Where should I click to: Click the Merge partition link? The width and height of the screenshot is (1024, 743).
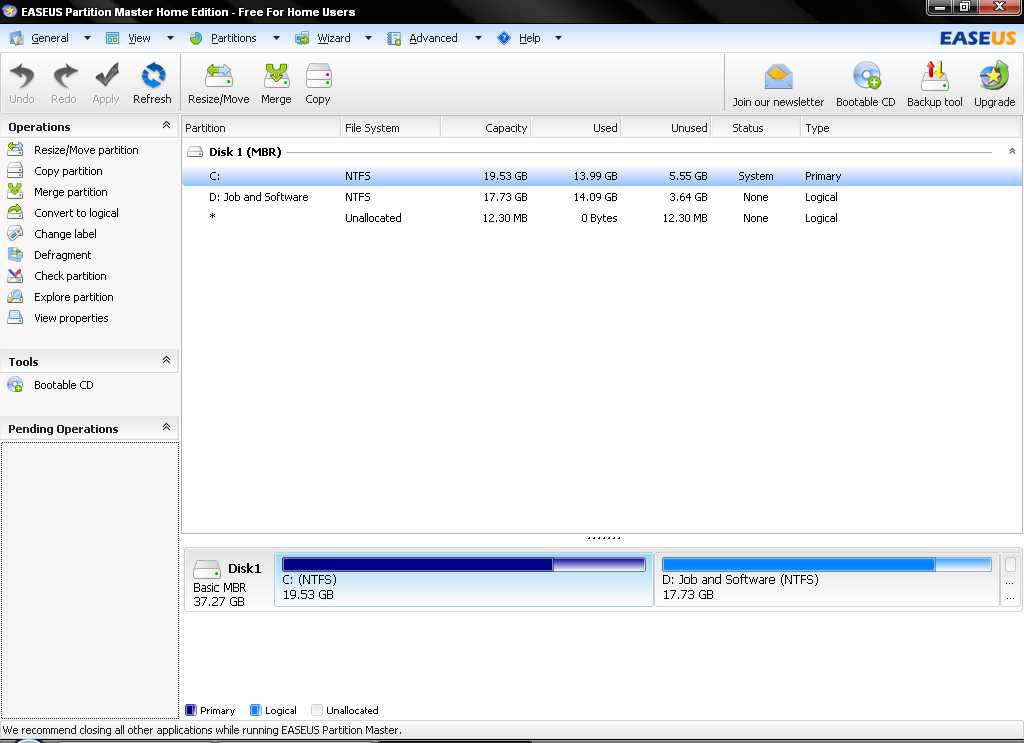click(x=71, y=191)
